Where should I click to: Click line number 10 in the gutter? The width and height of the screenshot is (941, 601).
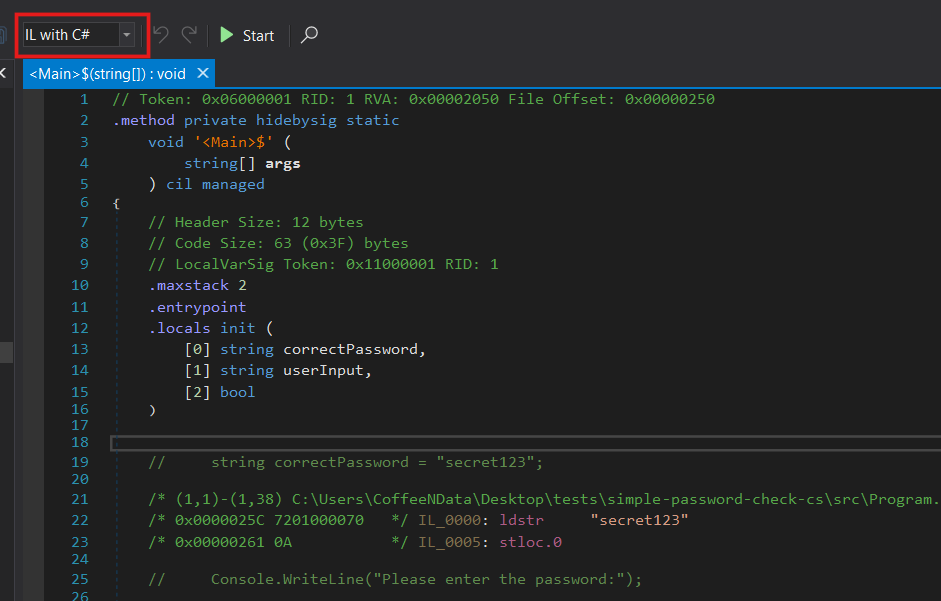(80, 285)
